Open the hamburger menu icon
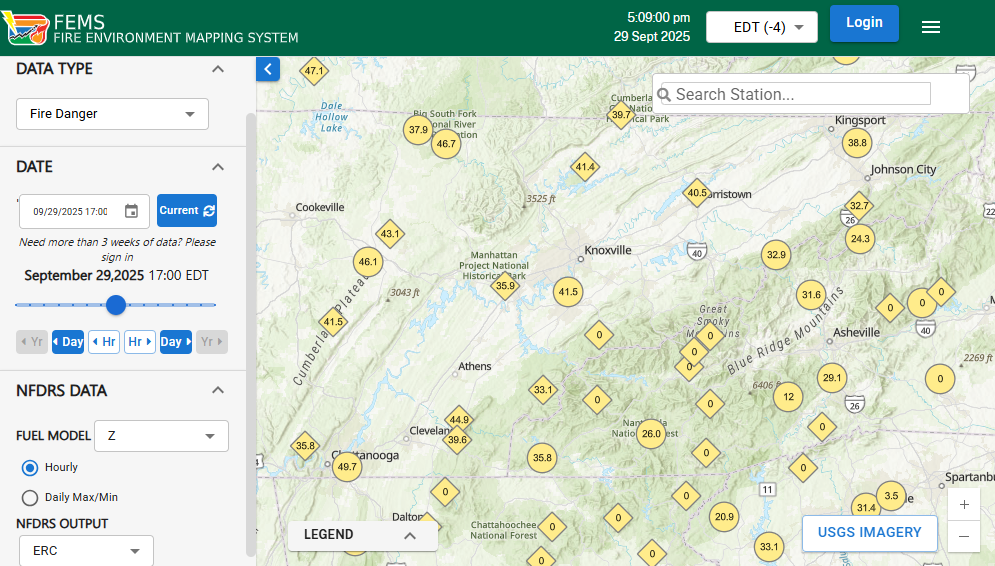 coord(930,27)
